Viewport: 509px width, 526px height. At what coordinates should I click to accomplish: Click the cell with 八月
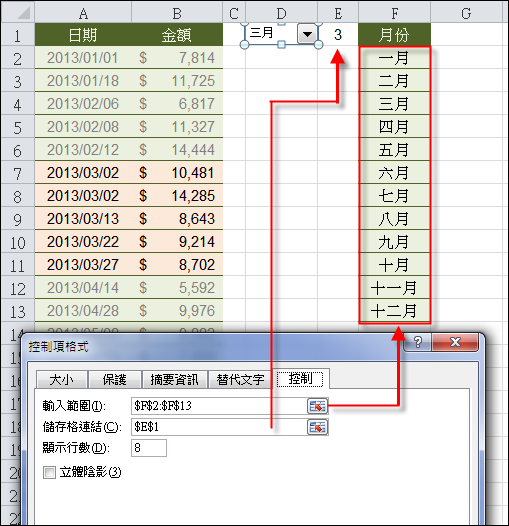(x=394, y=219)
